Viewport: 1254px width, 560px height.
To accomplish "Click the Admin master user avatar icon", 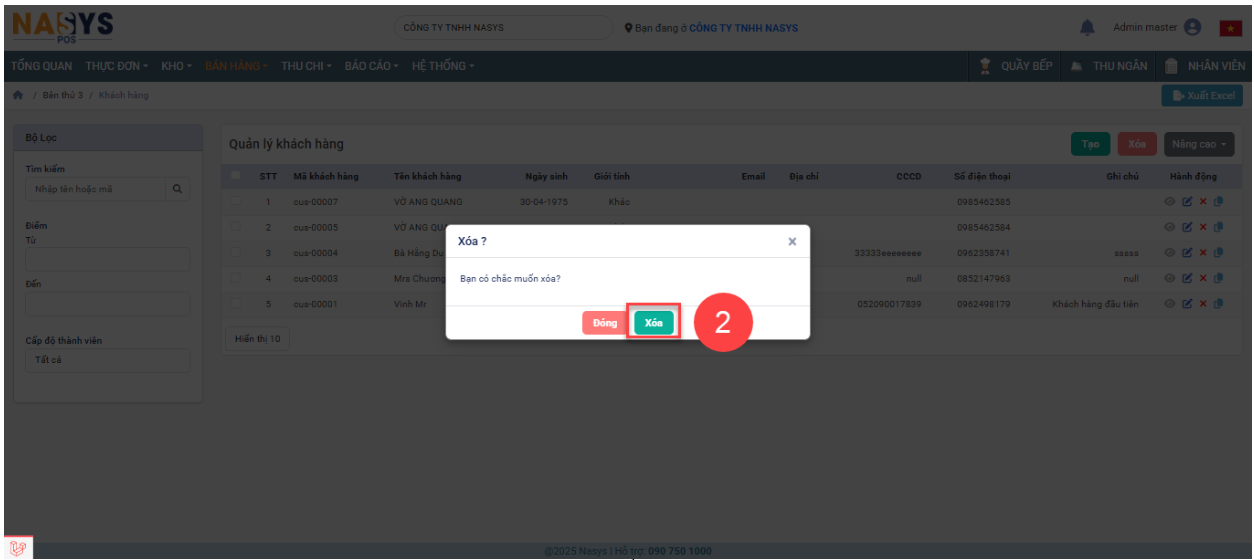I will (1192, 28).
